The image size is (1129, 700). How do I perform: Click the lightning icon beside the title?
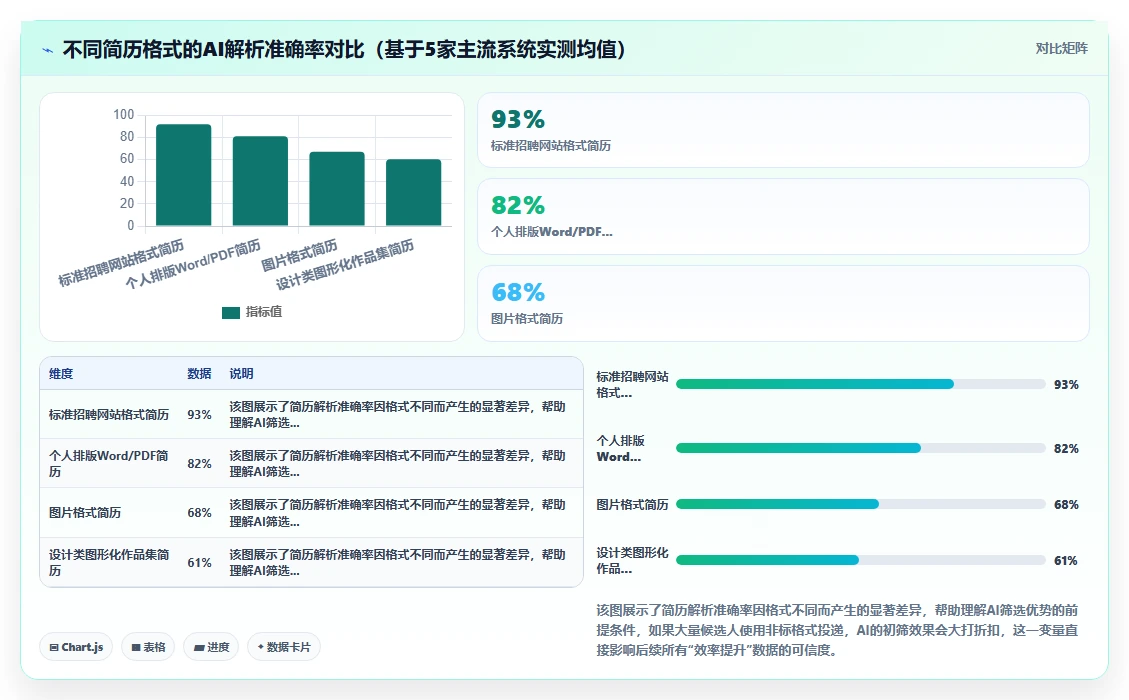pos(48,50)
